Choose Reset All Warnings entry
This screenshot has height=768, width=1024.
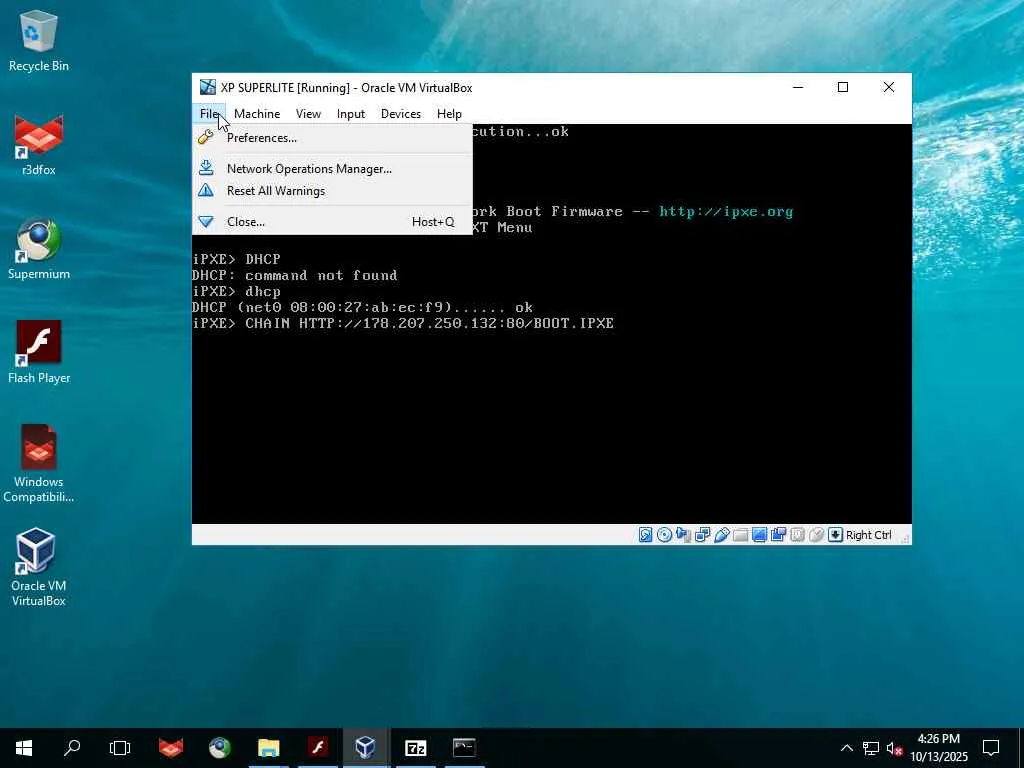[332, 191]
